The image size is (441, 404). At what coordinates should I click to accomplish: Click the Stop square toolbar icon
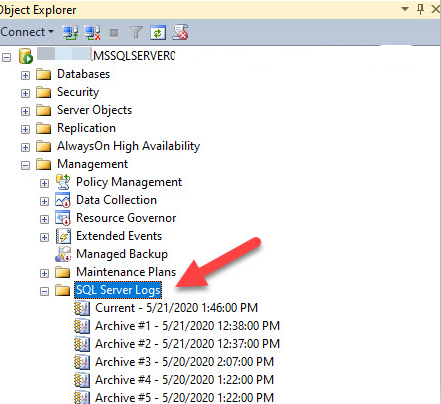(x=114, y=33)
